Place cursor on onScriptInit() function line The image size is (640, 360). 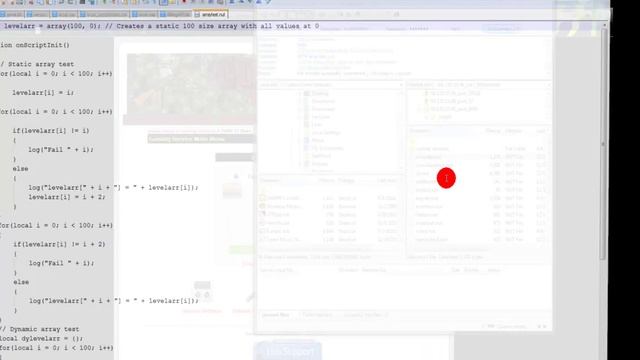pos(35,45)
